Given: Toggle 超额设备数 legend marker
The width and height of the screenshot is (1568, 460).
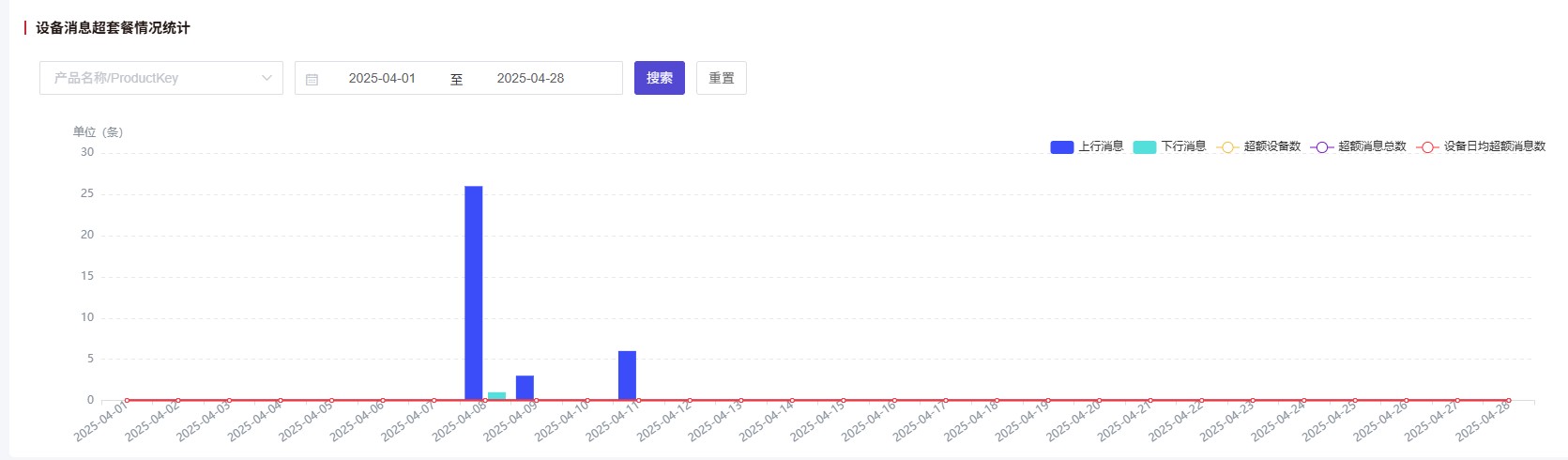Looking at the screenshot, I should pos(1226,147).
